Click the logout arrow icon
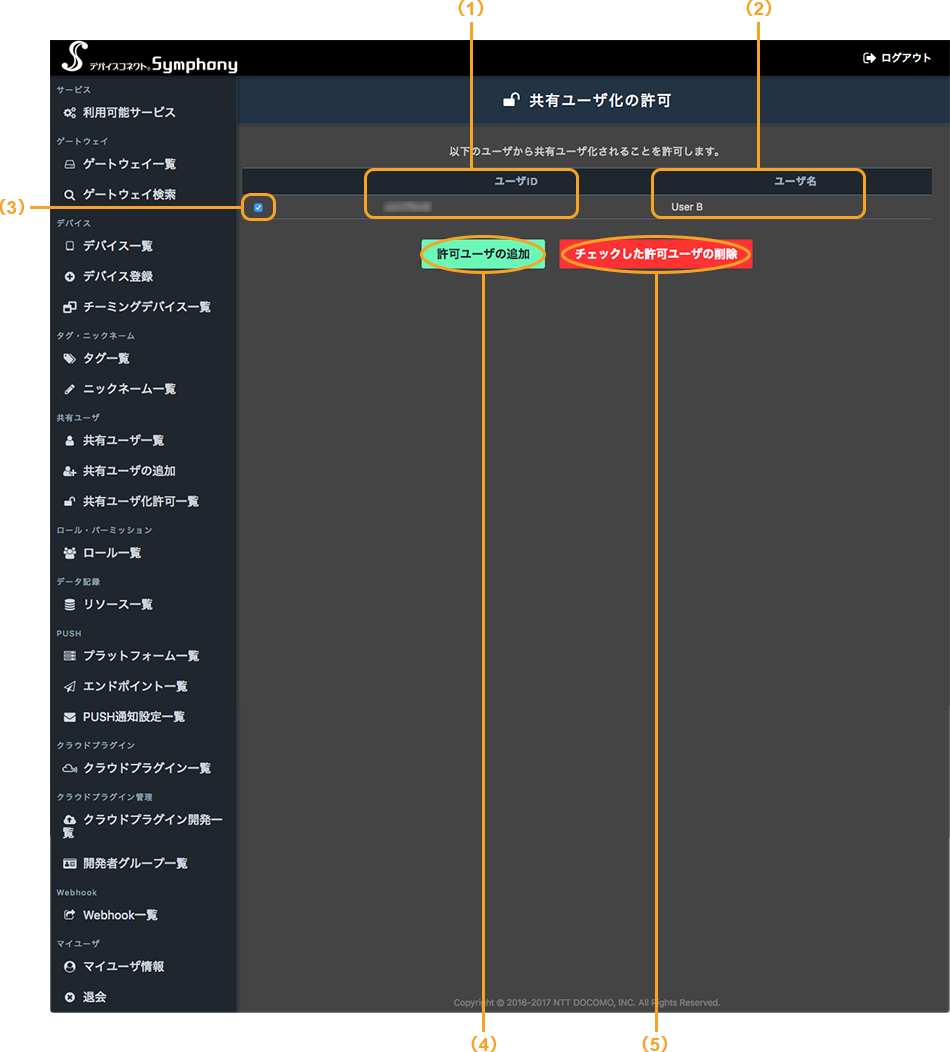 [869, 58]
